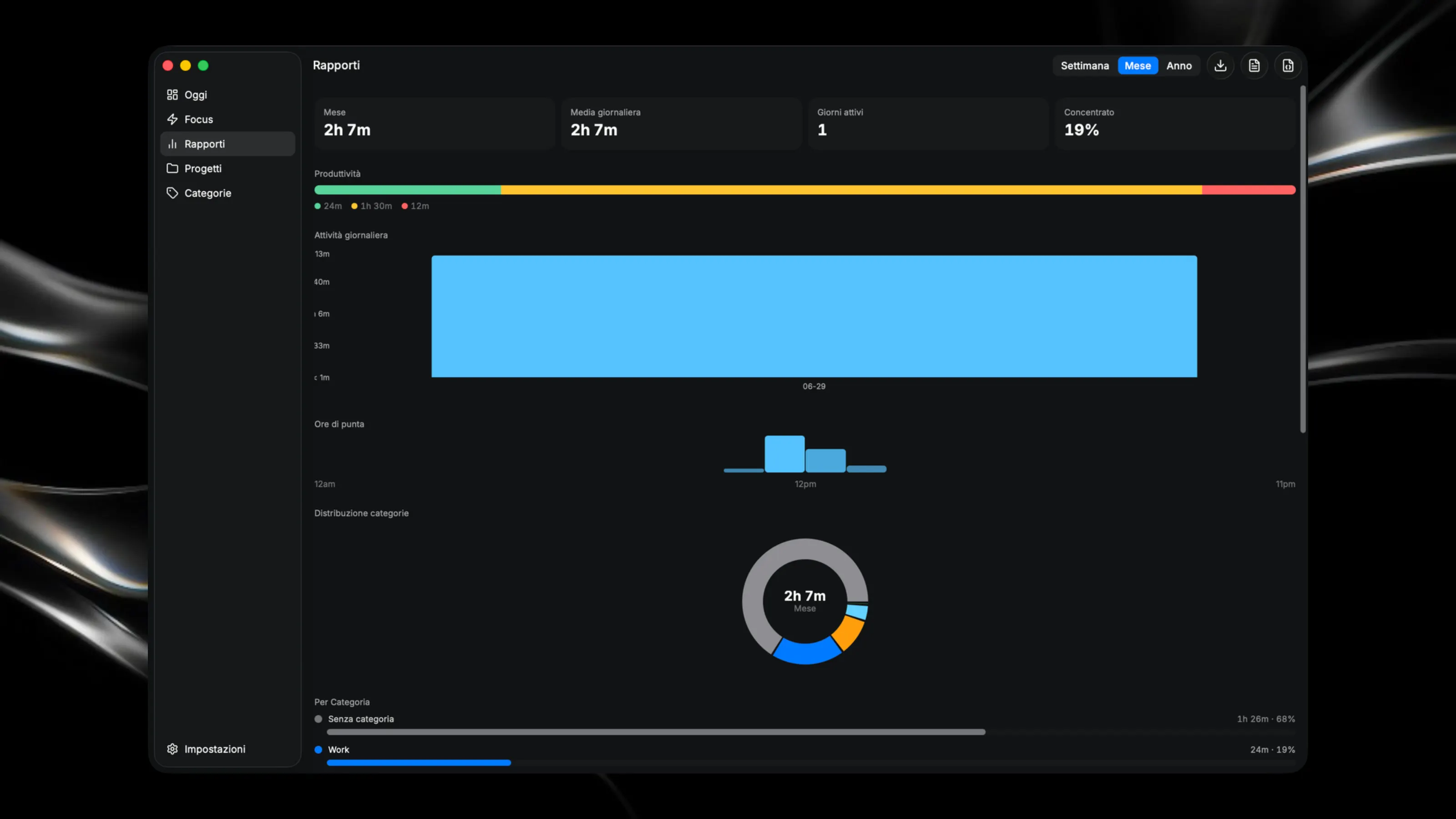Screen dimensions: 1456x819
Task: Click the blue Work color dot
Action: [x=318, y=749]
